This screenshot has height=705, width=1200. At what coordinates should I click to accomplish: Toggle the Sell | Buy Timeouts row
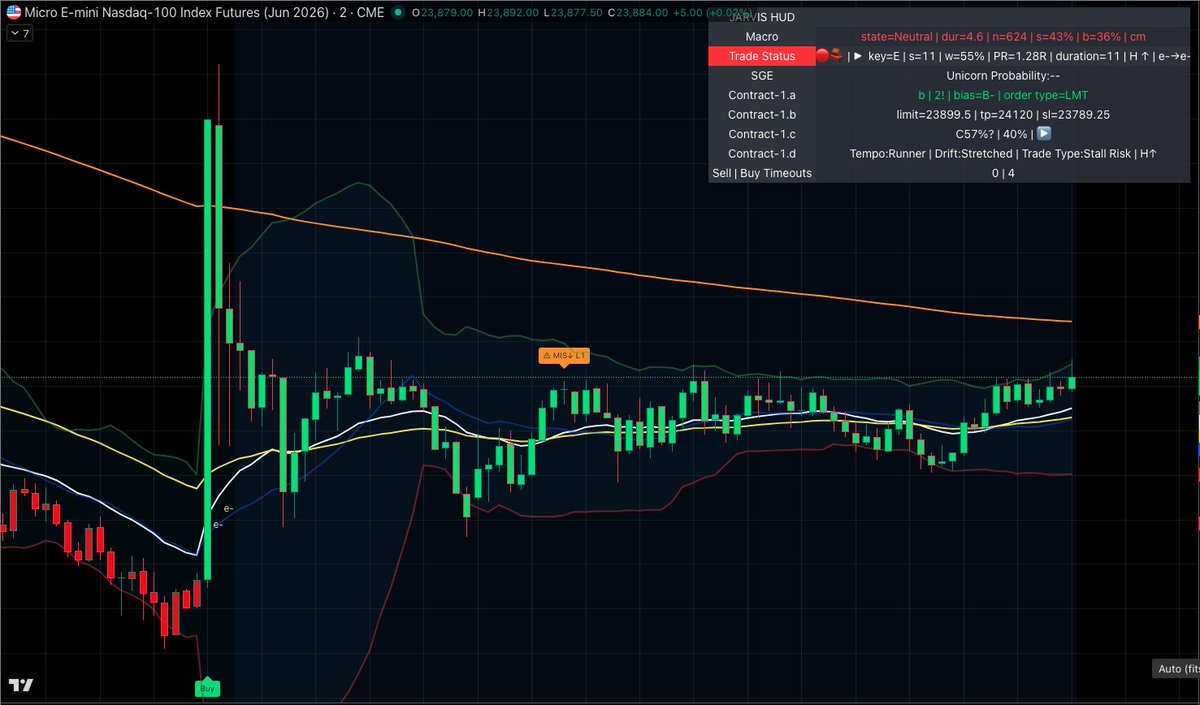click(x=761, y=172)
